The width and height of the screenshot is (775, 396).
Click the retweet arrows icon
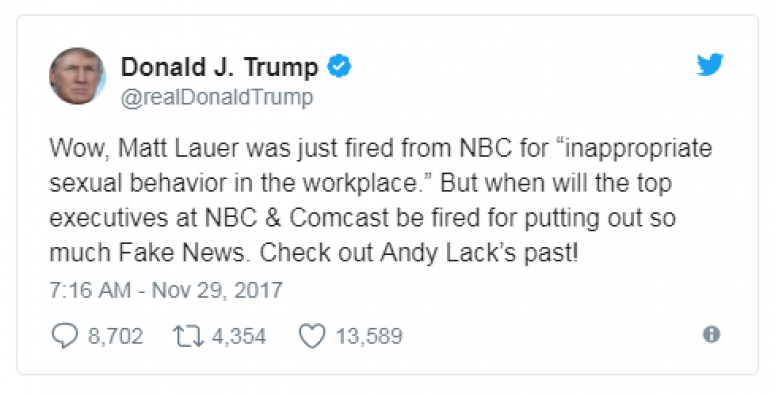[188, 336]
